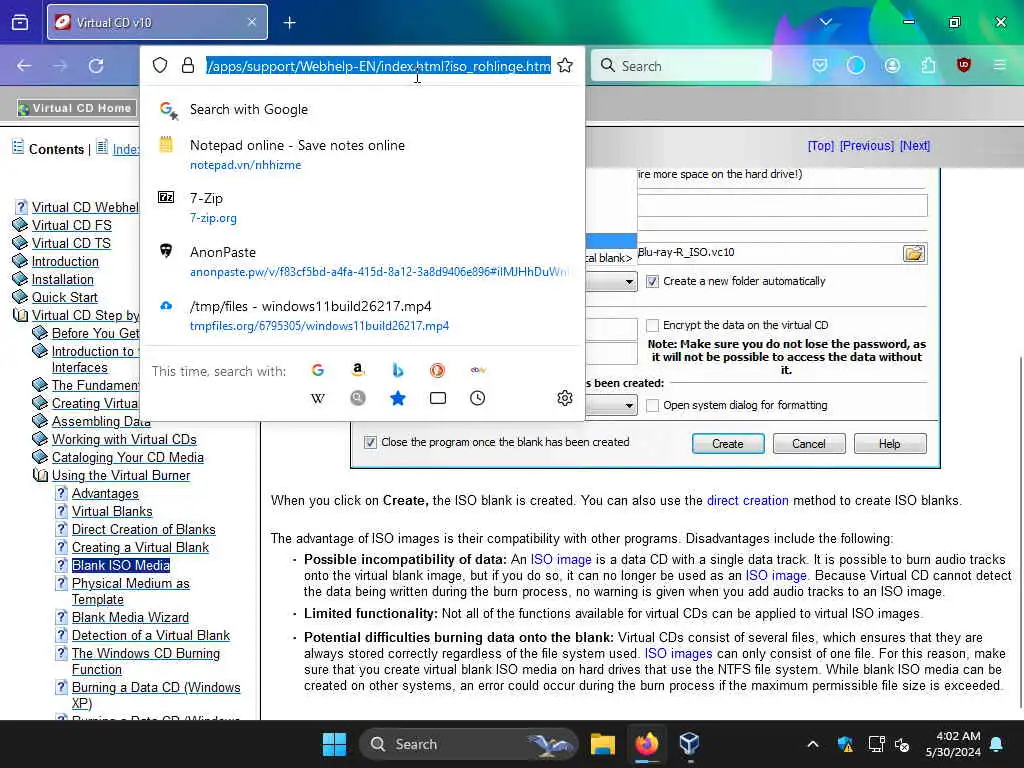Search this time with DuckDuckGo icon
Screen dimensions: 1024x768
(x=437, y=370)
